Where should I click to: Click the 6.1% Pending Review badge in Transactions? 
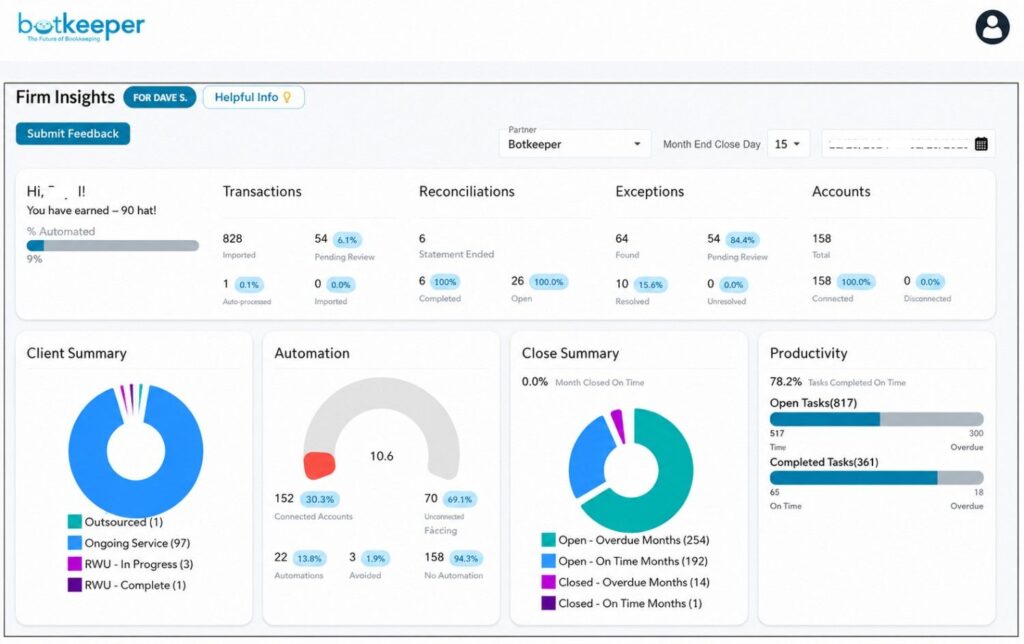coord(347,240)
